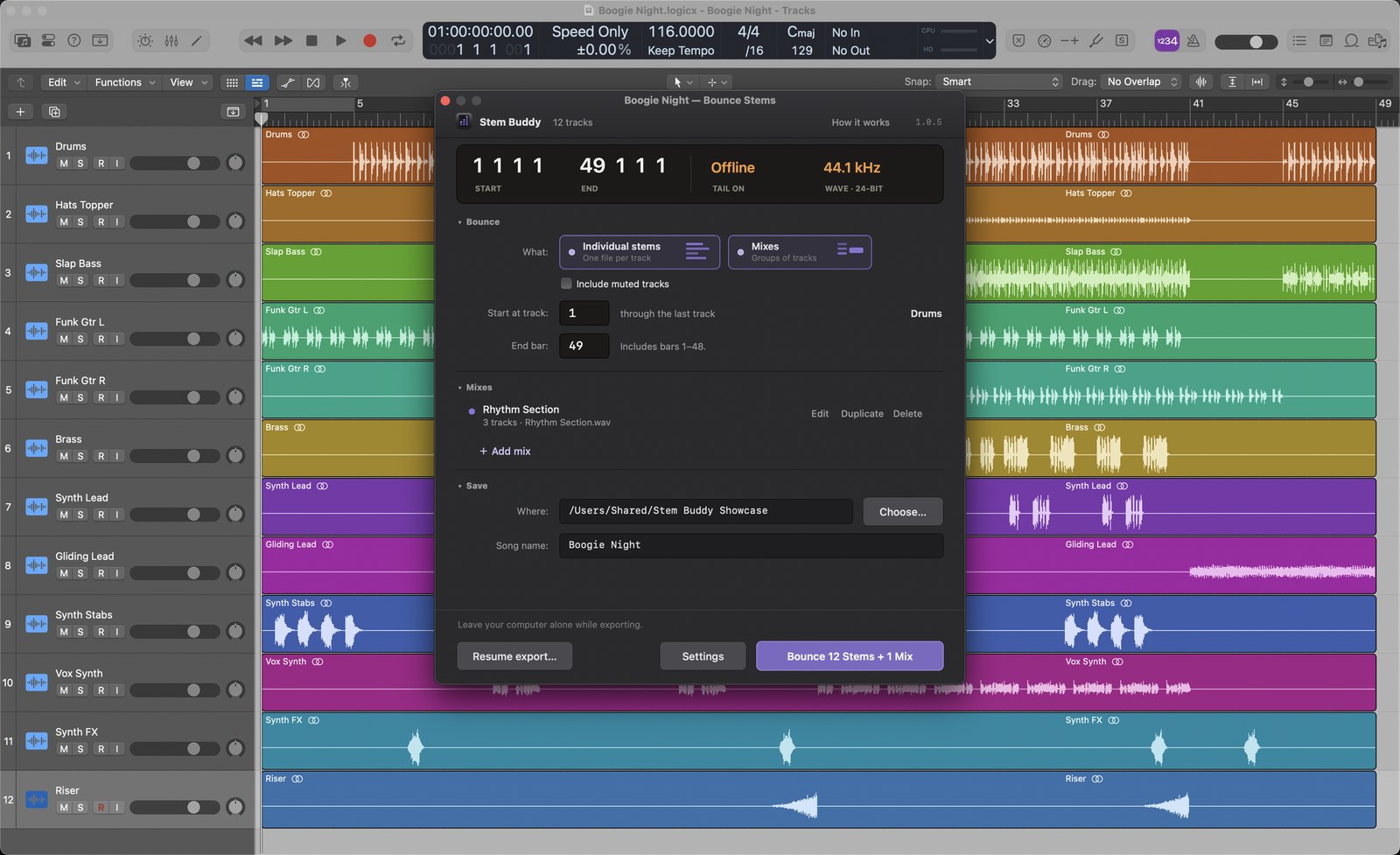Toggle input monitoring on Brass track

(x=117, y=456)
